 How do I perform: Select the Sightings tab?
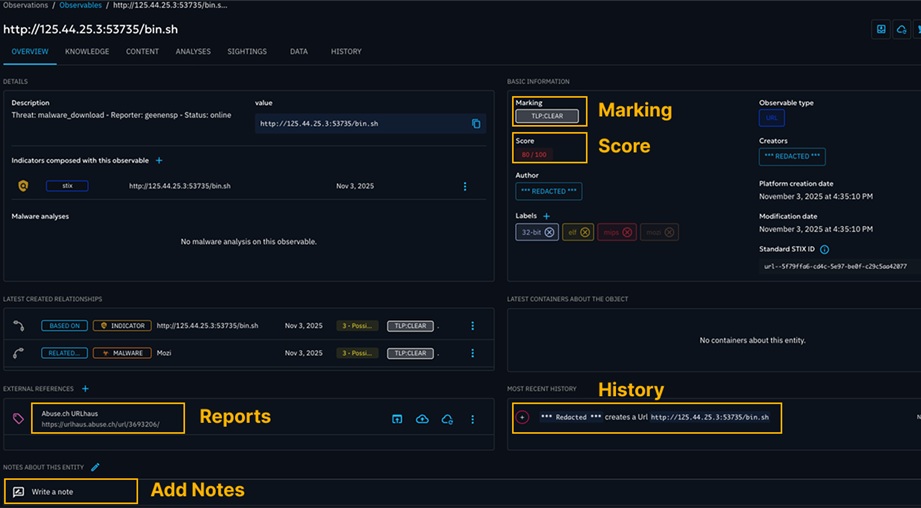[x=247, y=52]
